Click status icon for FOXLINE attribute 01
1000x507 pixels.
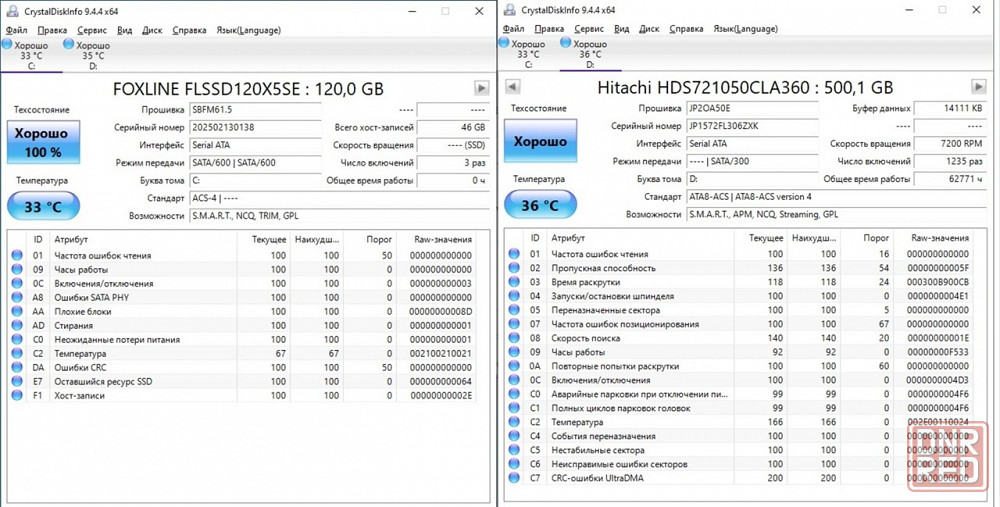click(x=17, y=256)
